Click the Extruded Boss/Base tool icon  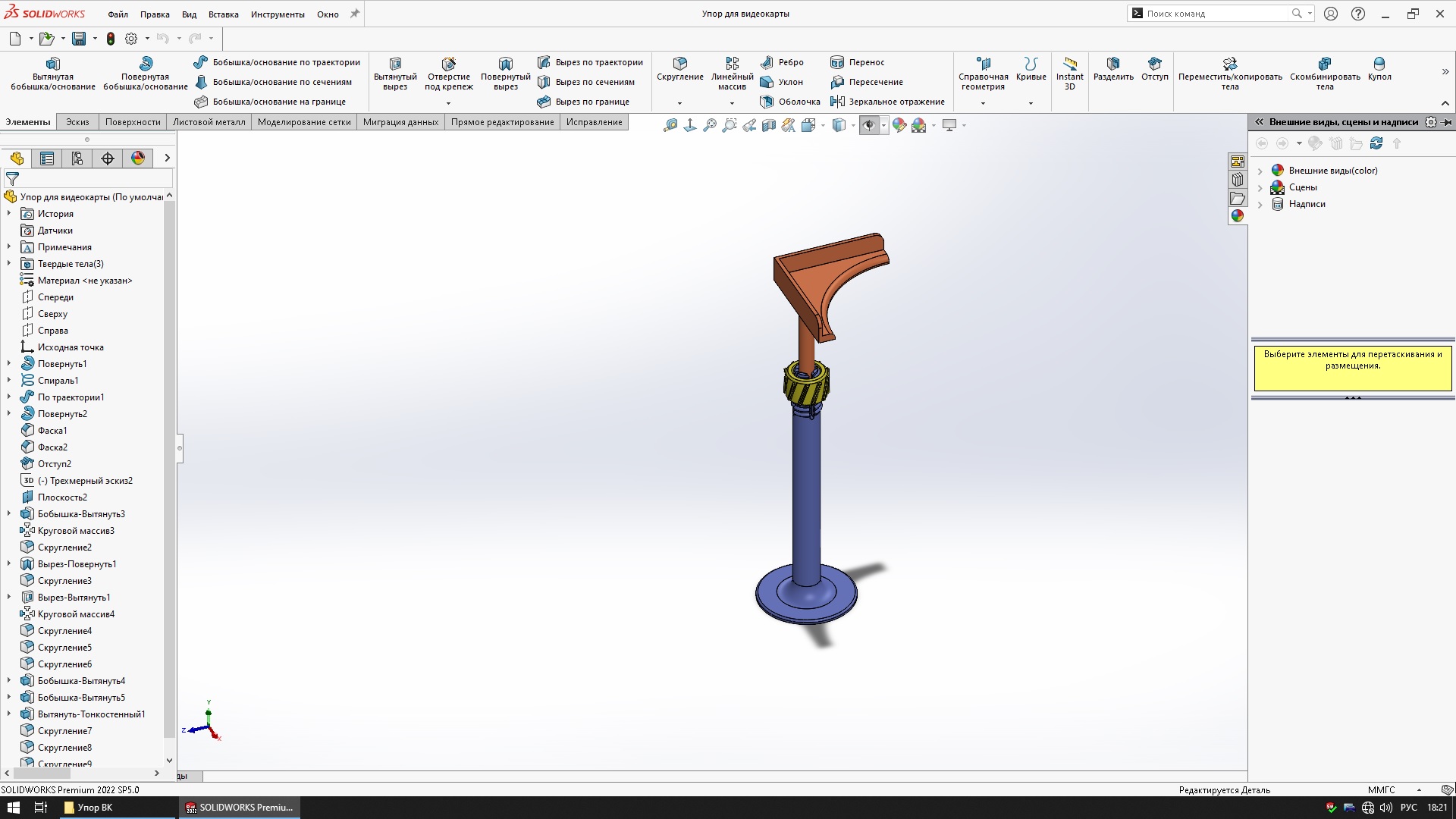[x=52, y=64]
